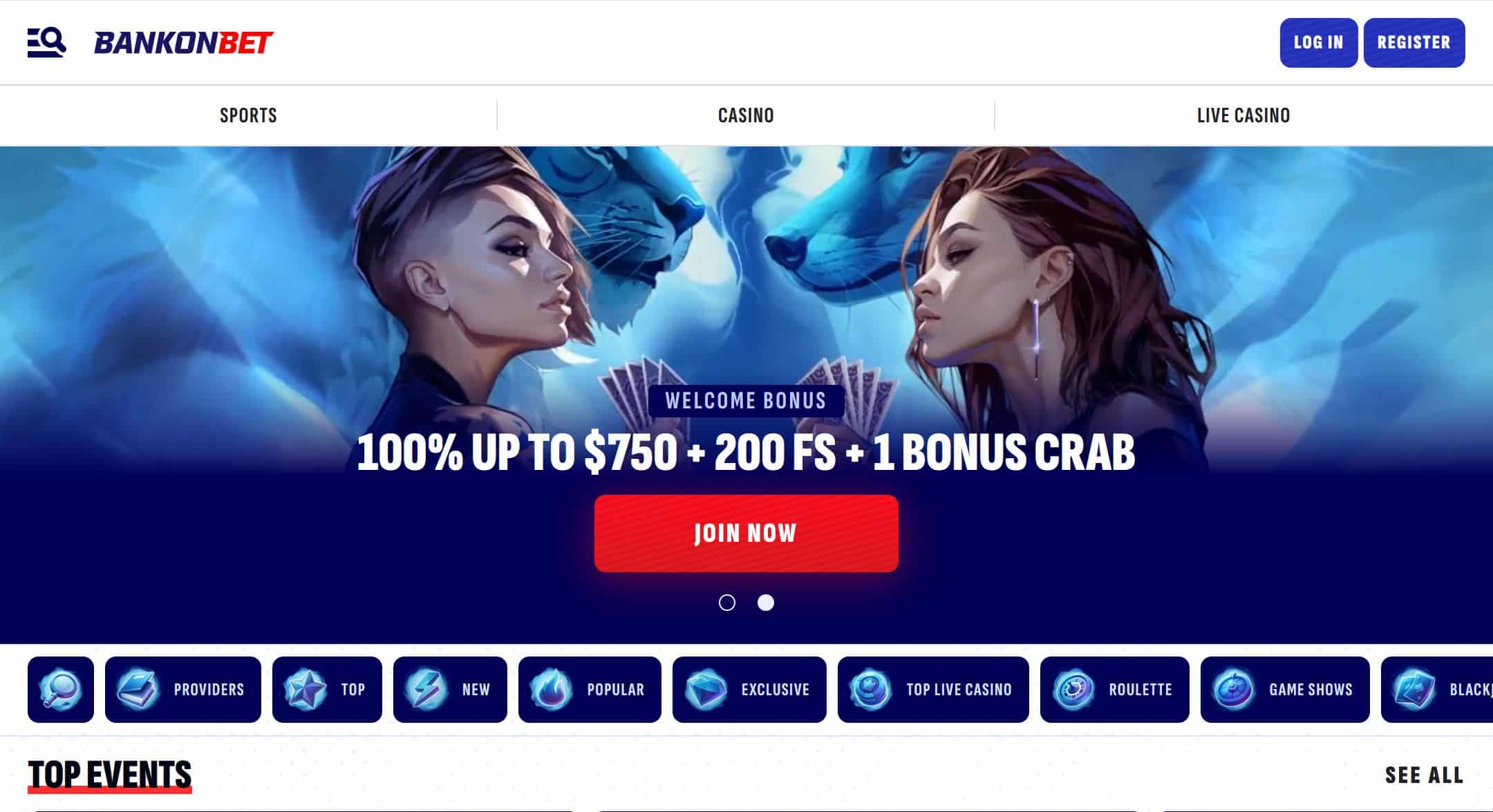Choose the Popular flame category
Viewport: 1493px width, 812px height.
point(590,689)
